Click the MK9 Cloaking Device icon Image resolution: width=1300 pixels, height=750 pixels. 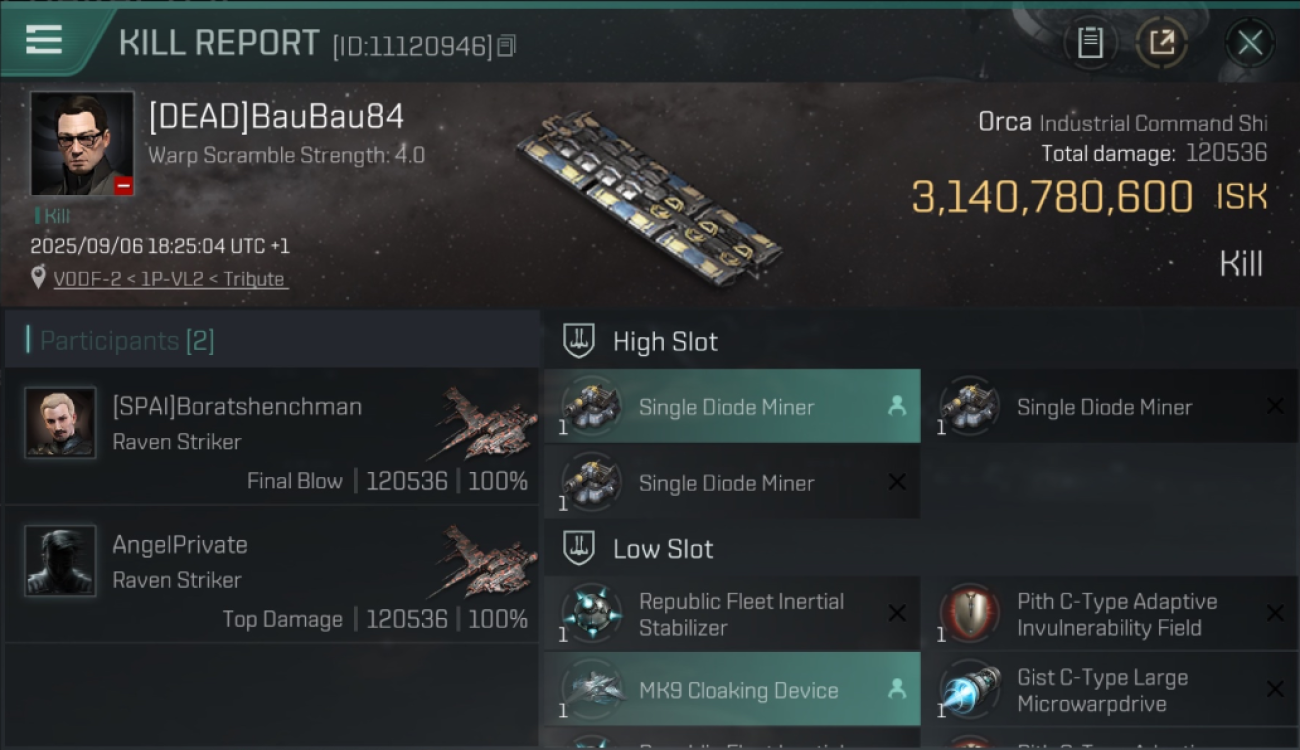click(592, 690)
